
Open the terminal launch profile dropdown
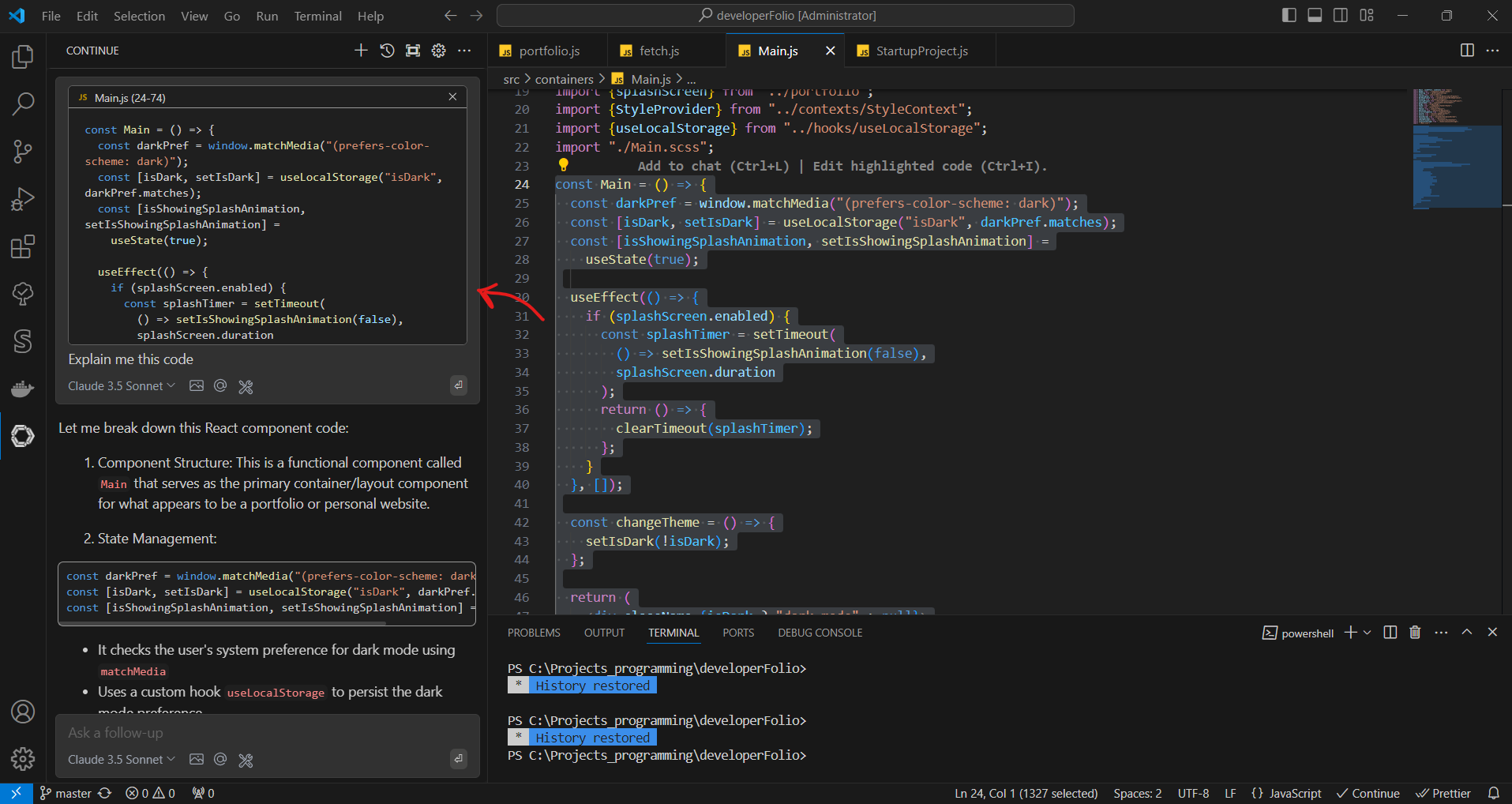(1367, 633)
